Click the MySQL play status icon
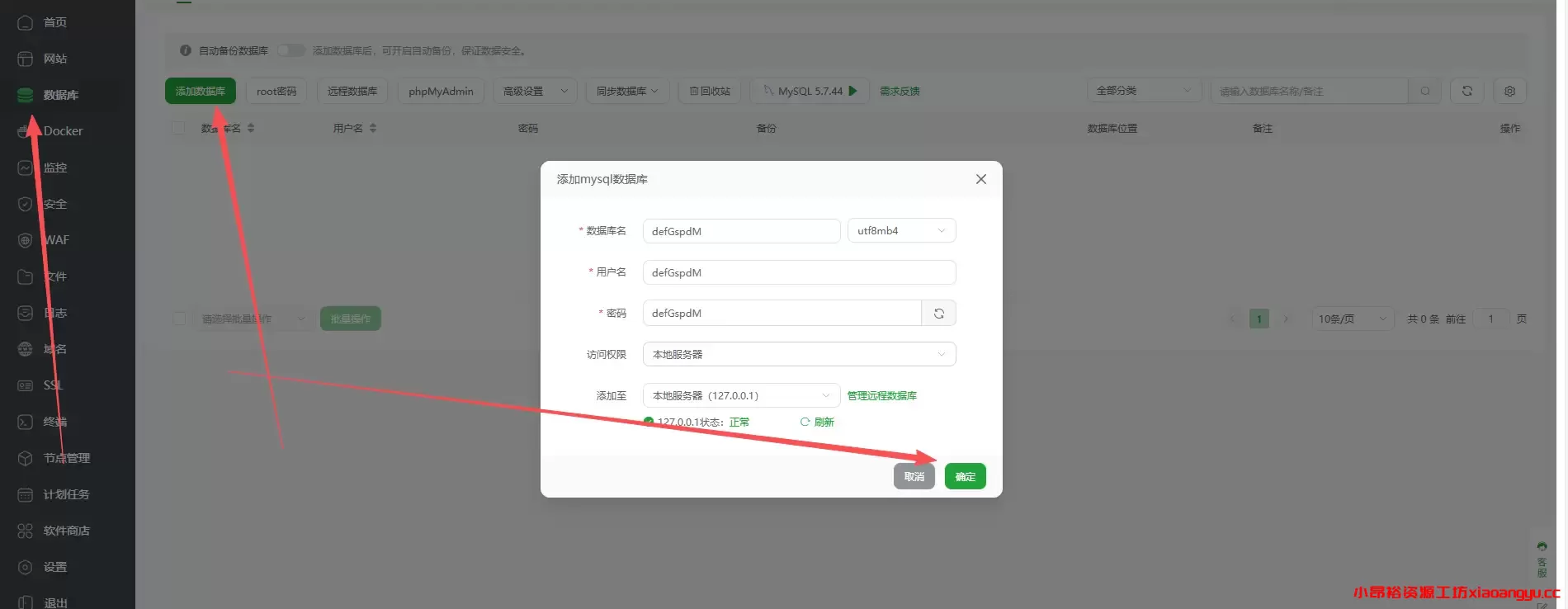This screenshot has height=609, width=1568. pos(853,91)
